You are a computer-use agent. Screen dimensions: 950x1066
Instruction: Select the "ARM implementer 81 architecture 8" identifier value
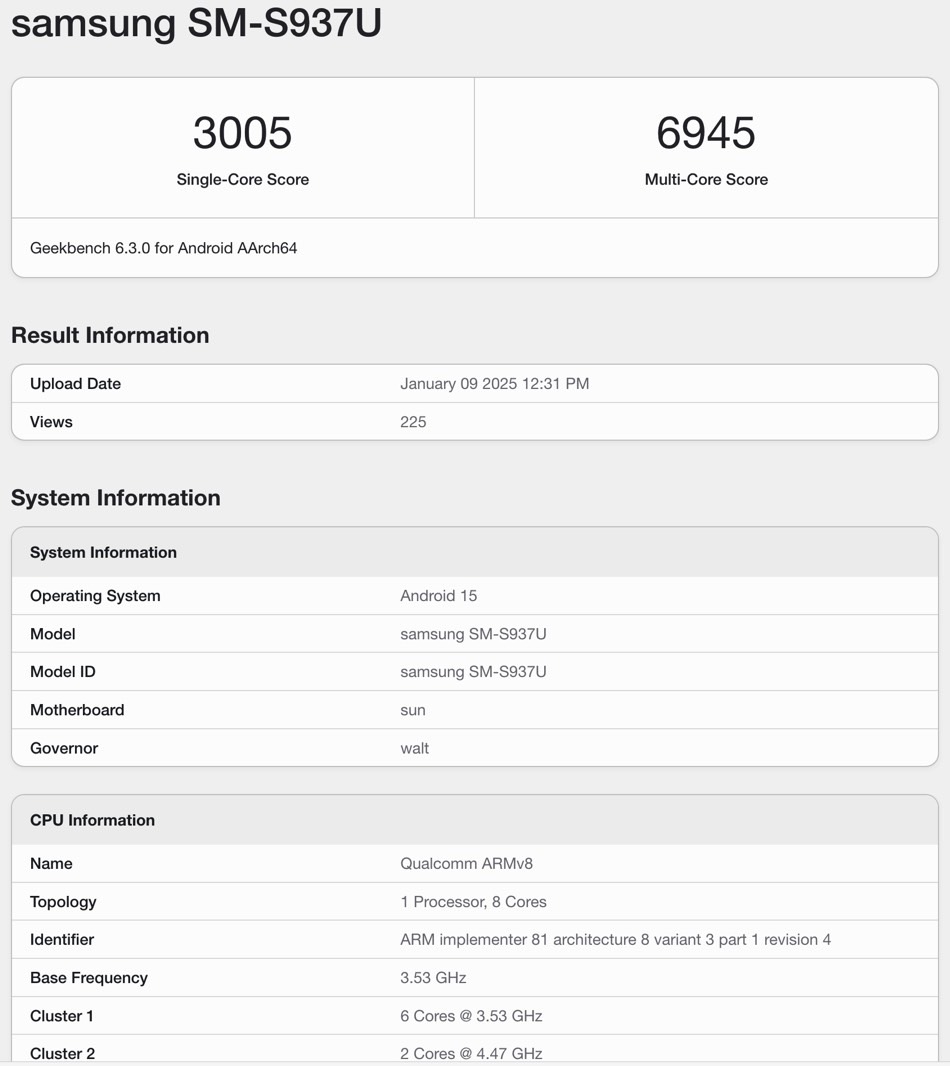pyautogui.click(x=615, y=940)
